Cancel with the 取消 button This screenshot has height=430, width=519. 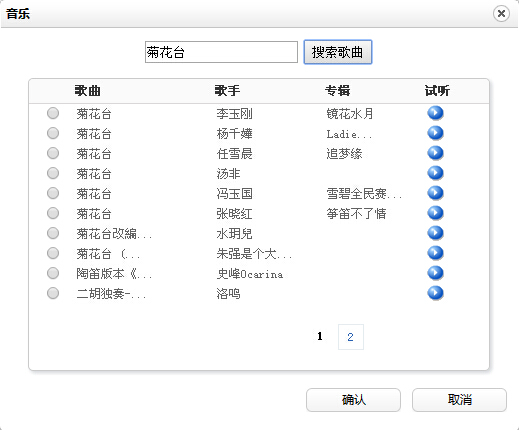pos(459,400)
